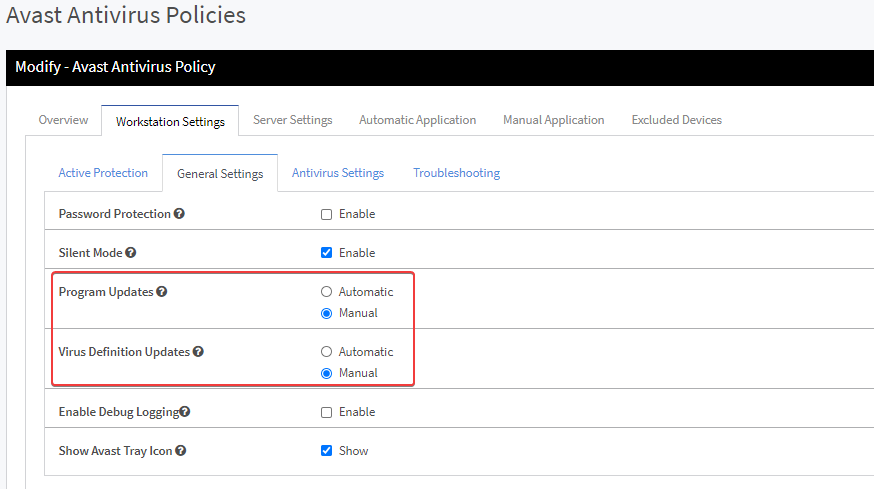Open Enable Debug Logging help icon

tap(184, 411)
